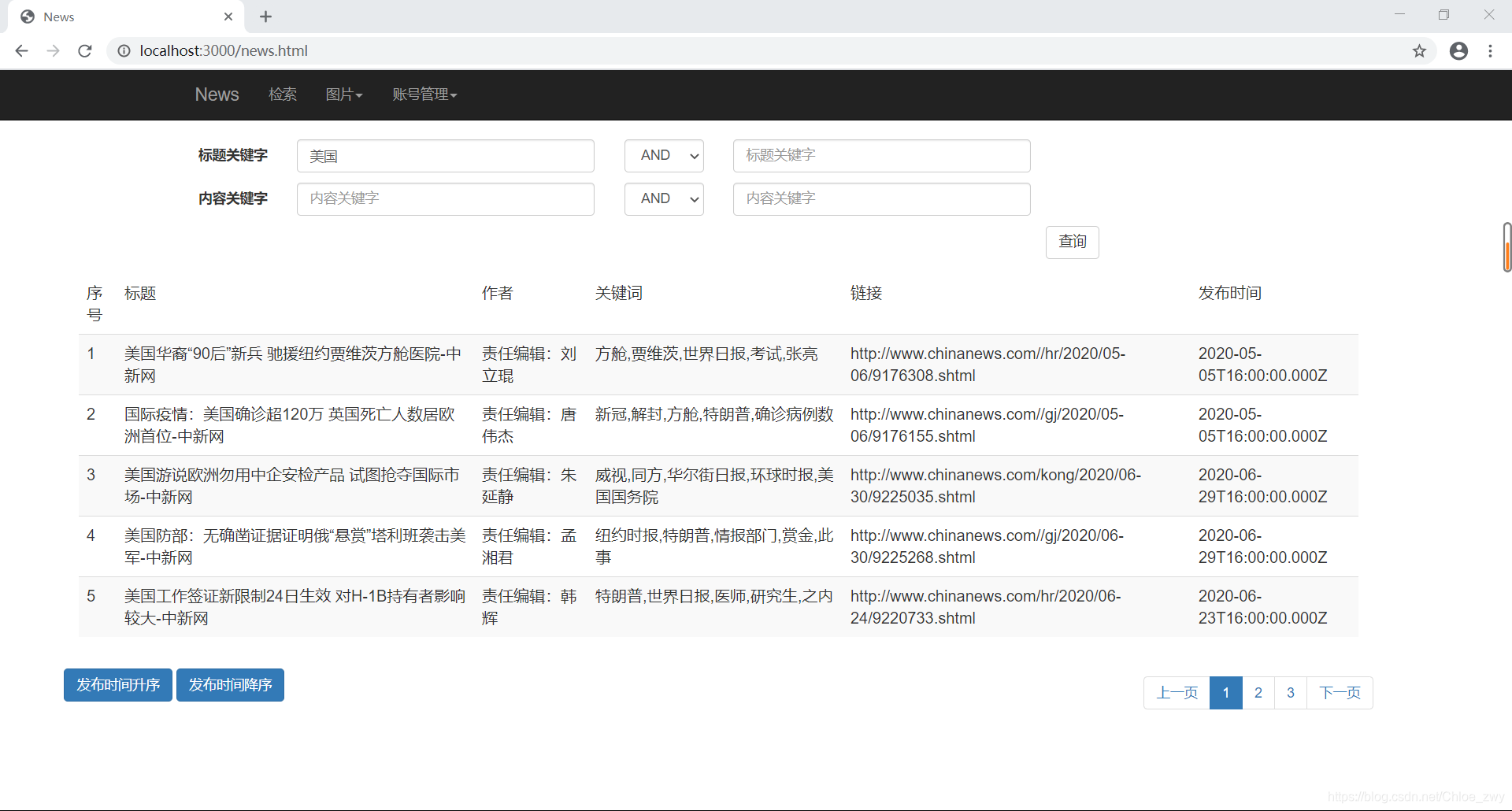This screenshot has height=811, width=1512.
Task: Click title 美国工作签证新限制24日生效 row
Action: tap(295, 607)
